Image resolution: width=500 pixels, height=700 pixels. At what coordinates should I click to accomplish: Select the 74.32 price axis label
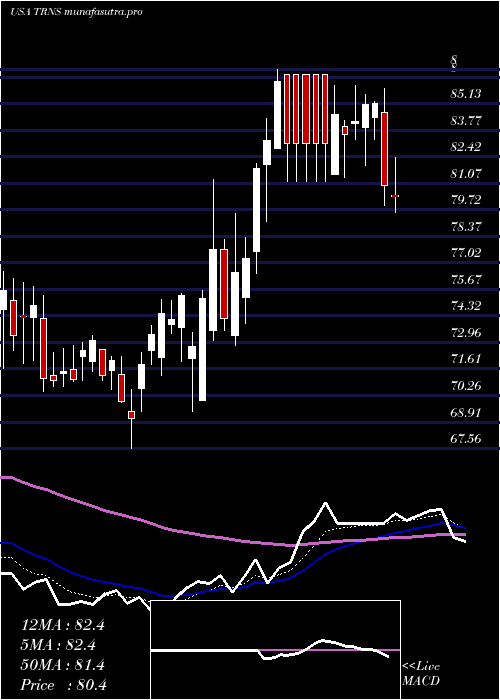(466, 306)
